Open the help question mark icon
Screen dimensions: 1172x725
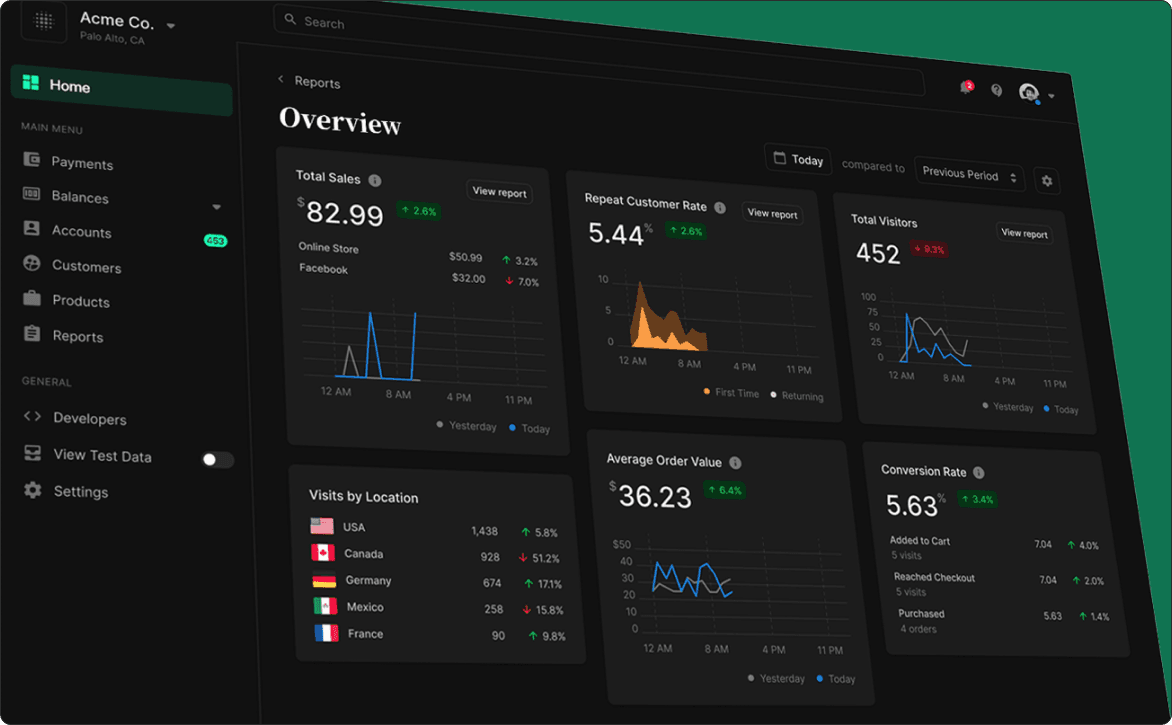pos(996,91)
